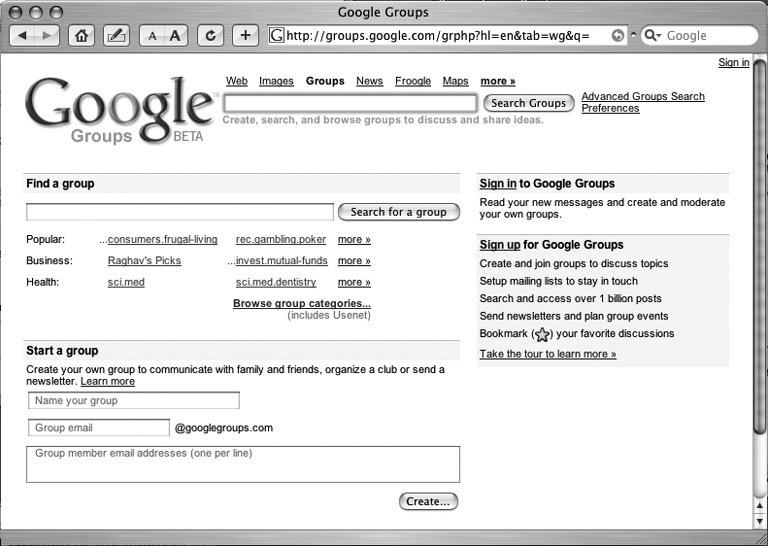Reload the page with the refresh icon

point(210,35)
